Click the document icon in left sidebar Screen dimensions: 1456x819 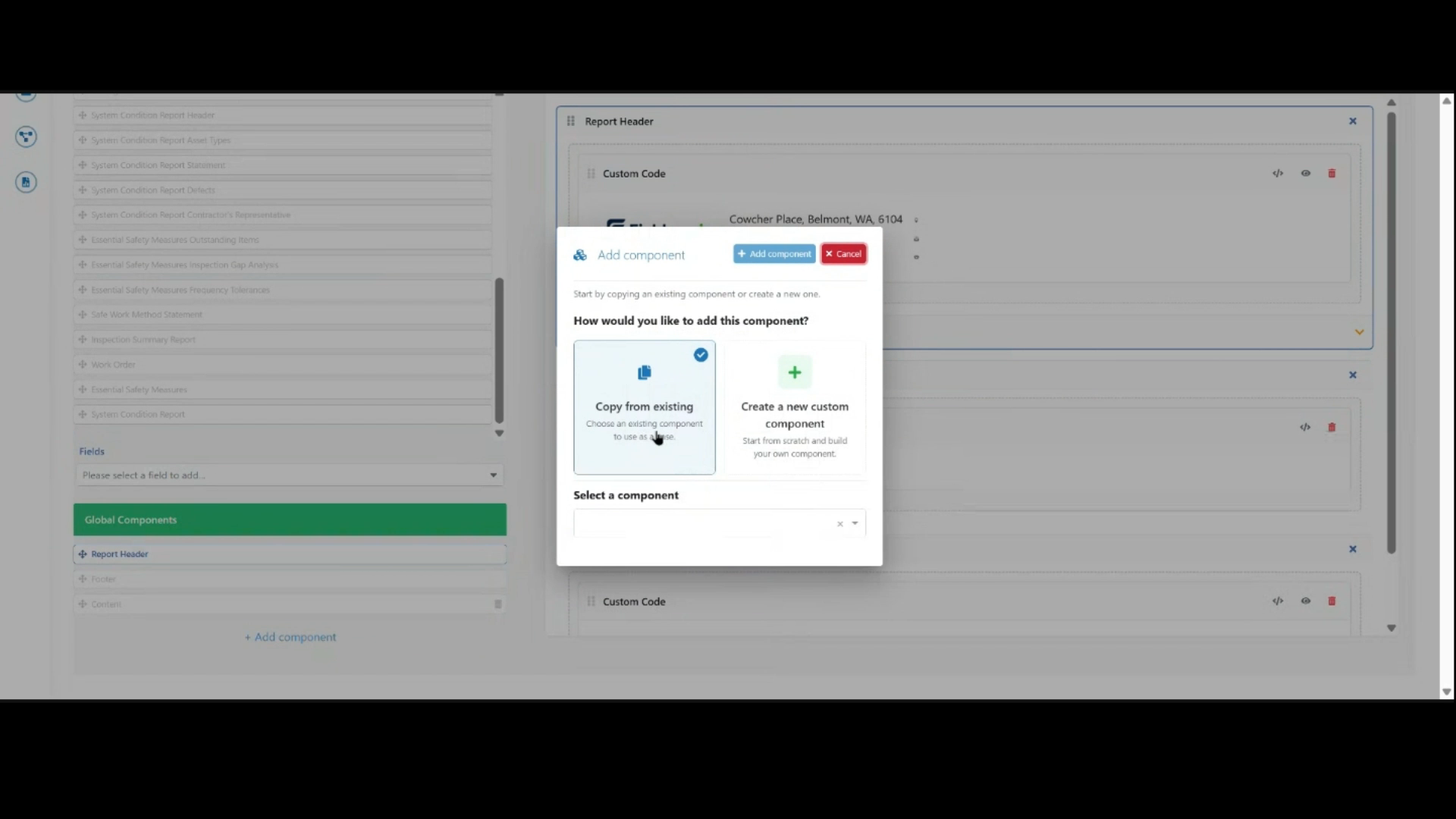point(26,182)
